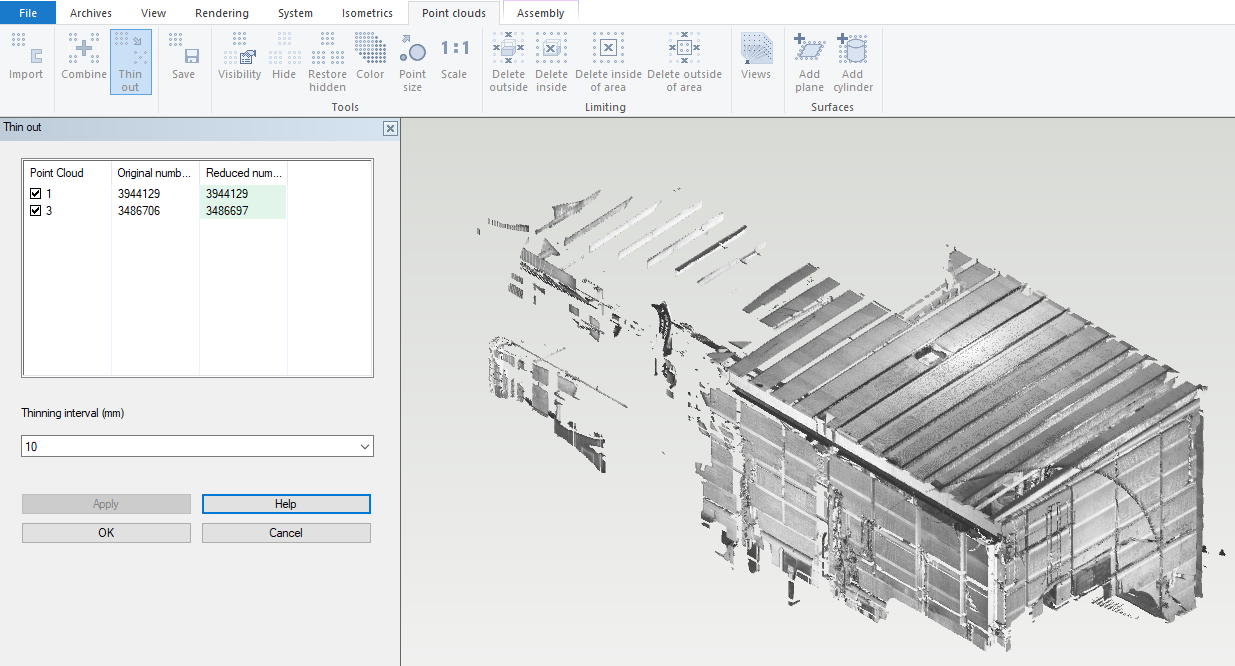
Task: Open the File menu
Action: pyautogui.click(x=28, y=13)
